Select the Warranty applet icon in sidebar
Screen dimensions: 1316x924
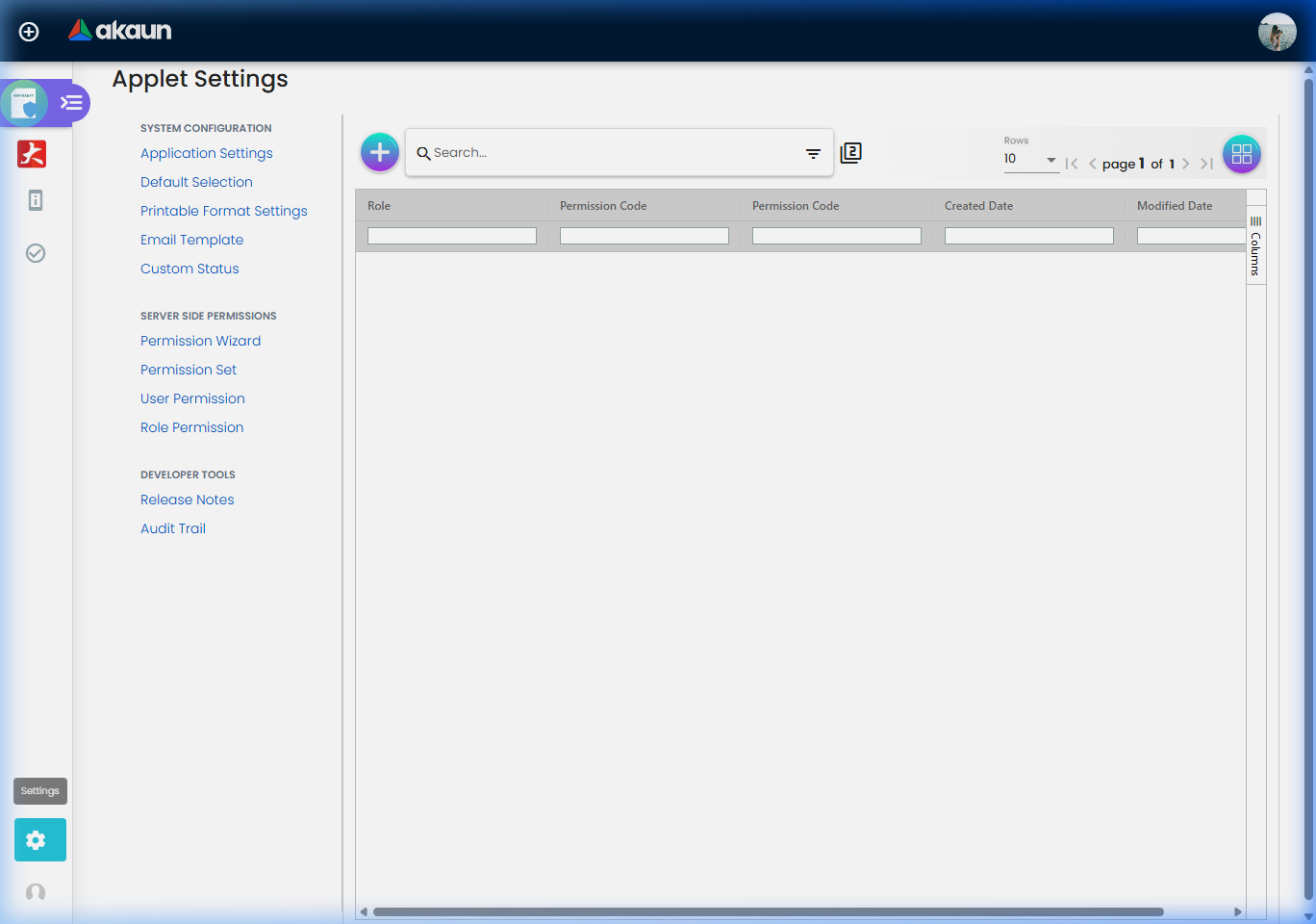25,103
